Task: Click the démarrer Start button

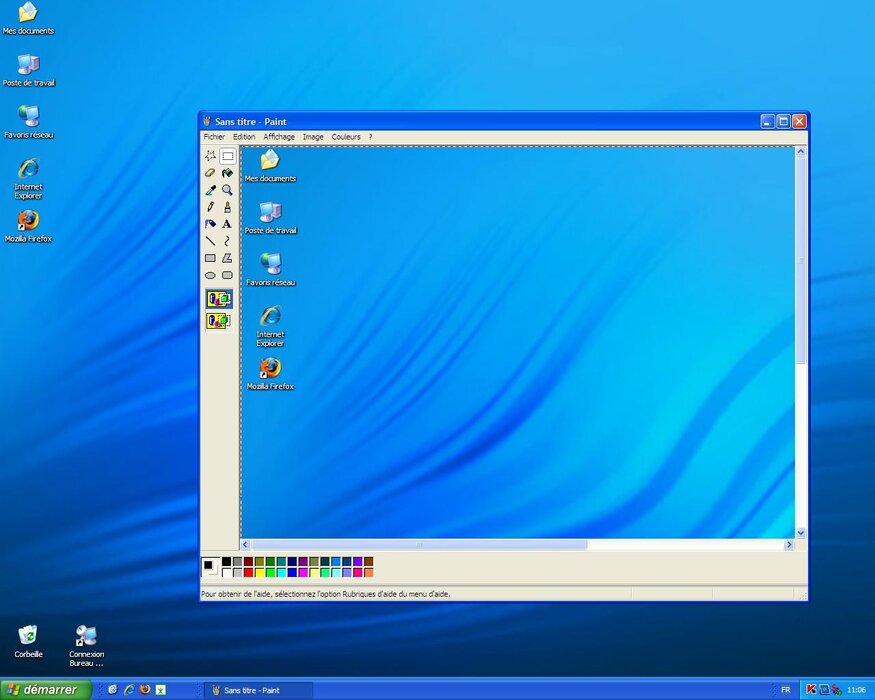Action: coord(46,690)
